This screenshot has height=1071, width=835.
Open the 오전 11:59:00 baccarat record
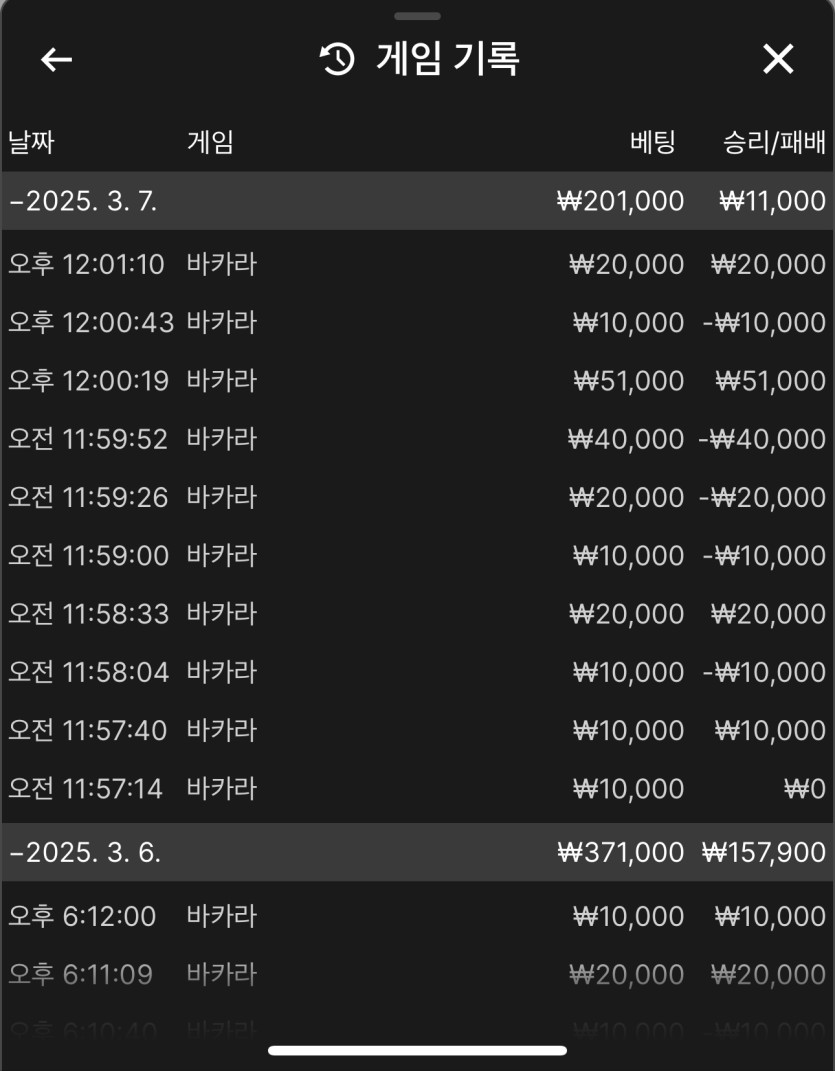pos(416,555)
